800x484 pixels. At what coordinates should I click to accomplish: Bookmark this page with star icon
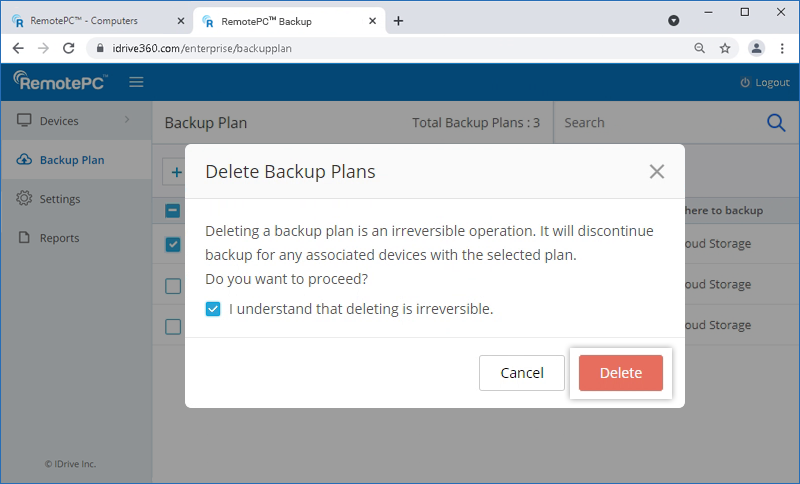(725, 48)
